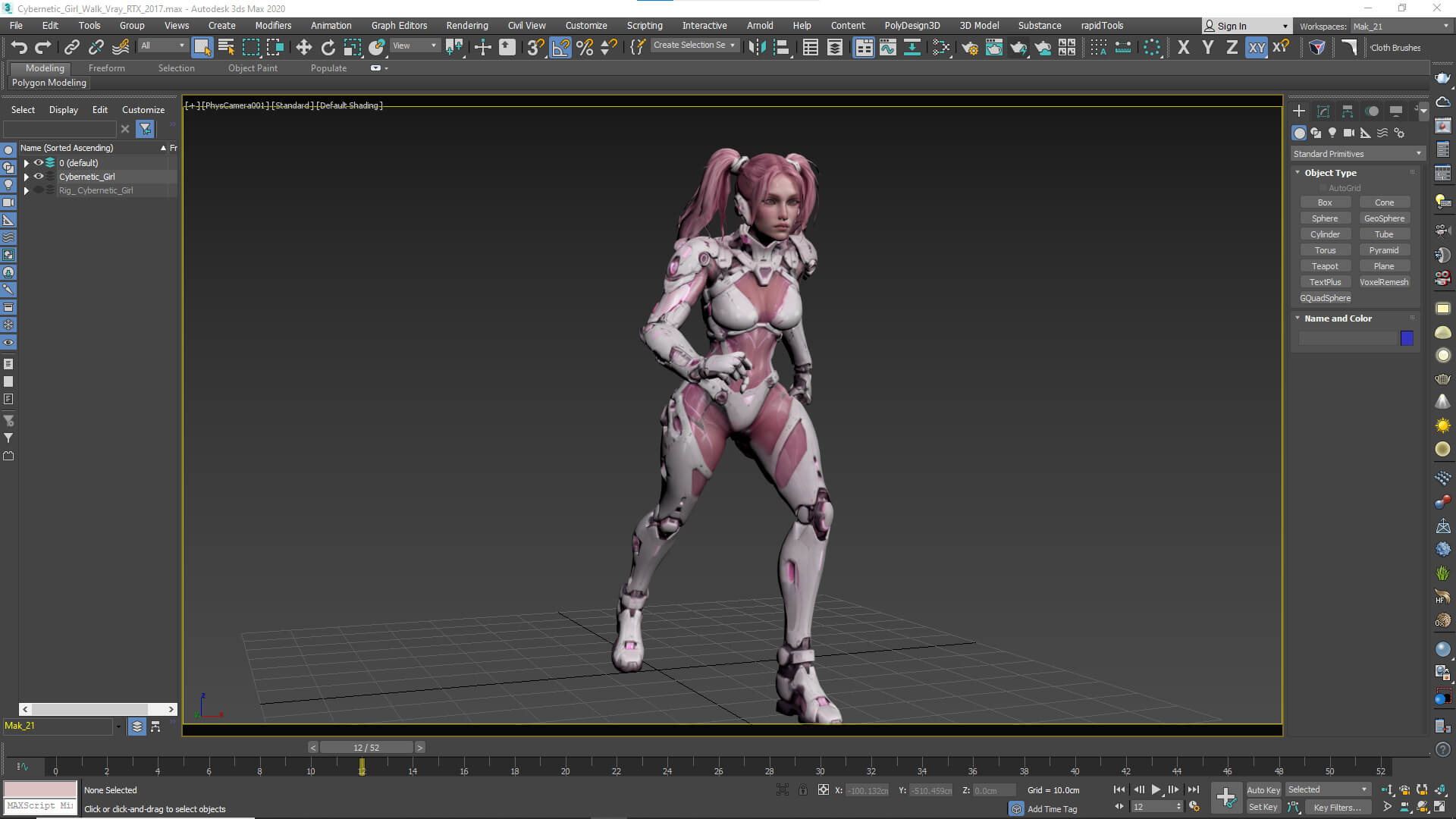Restrict axis to X
Image resolution: width=1456 pixels, height=819 pixels.
click(1183, 48)
